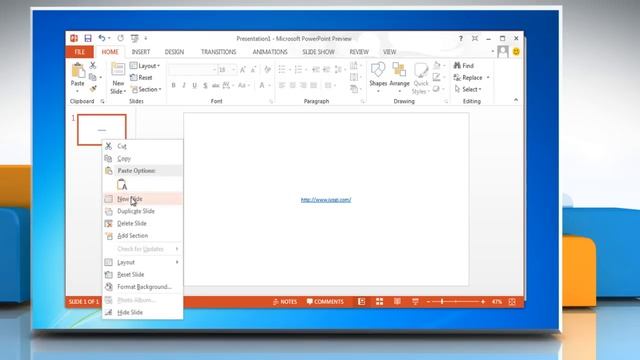Switch to Slide Sorter view icon

[380, 302]
